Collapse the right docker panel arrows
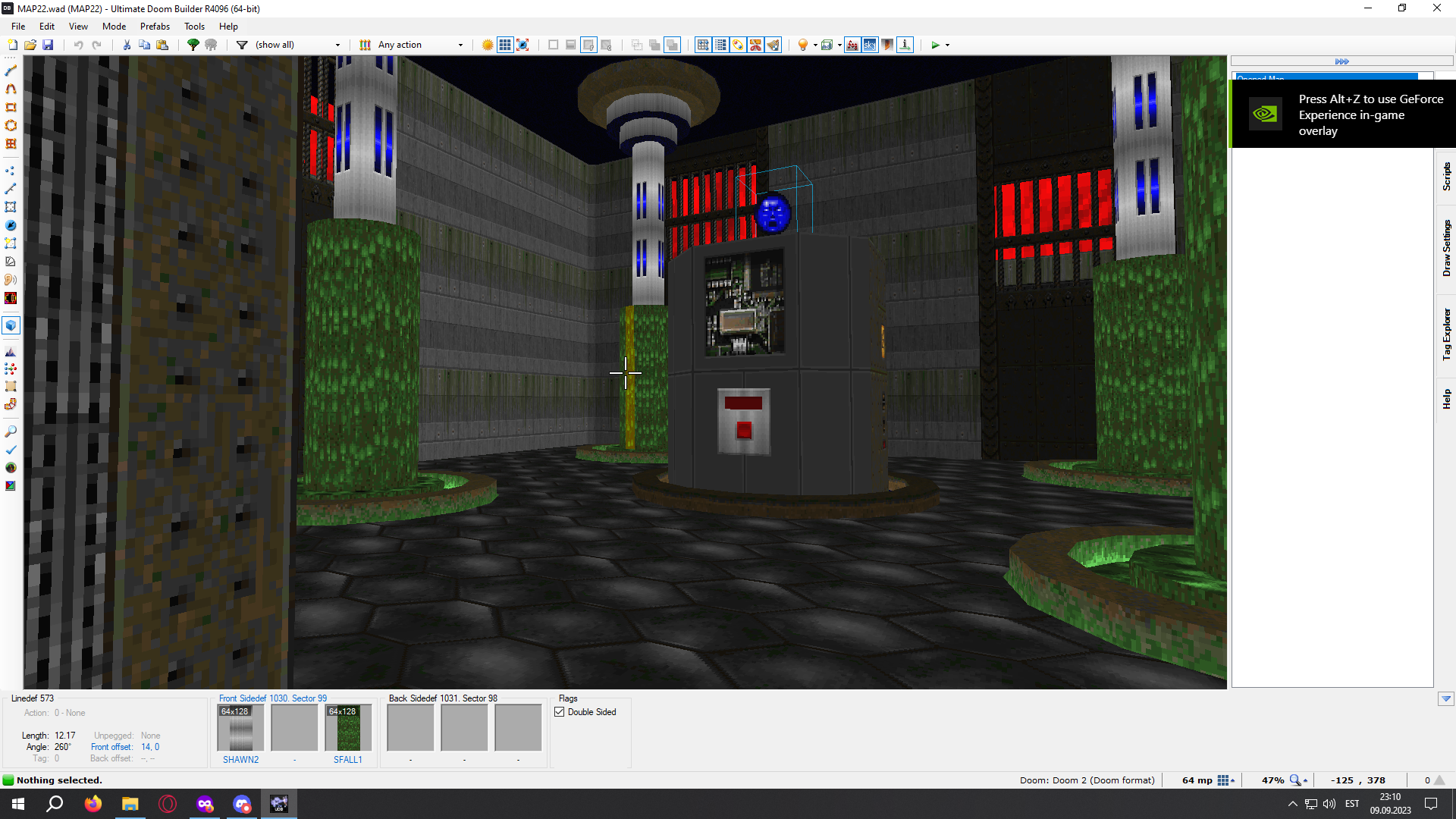Screen dimensions: 1456x819 (1341, 61)
